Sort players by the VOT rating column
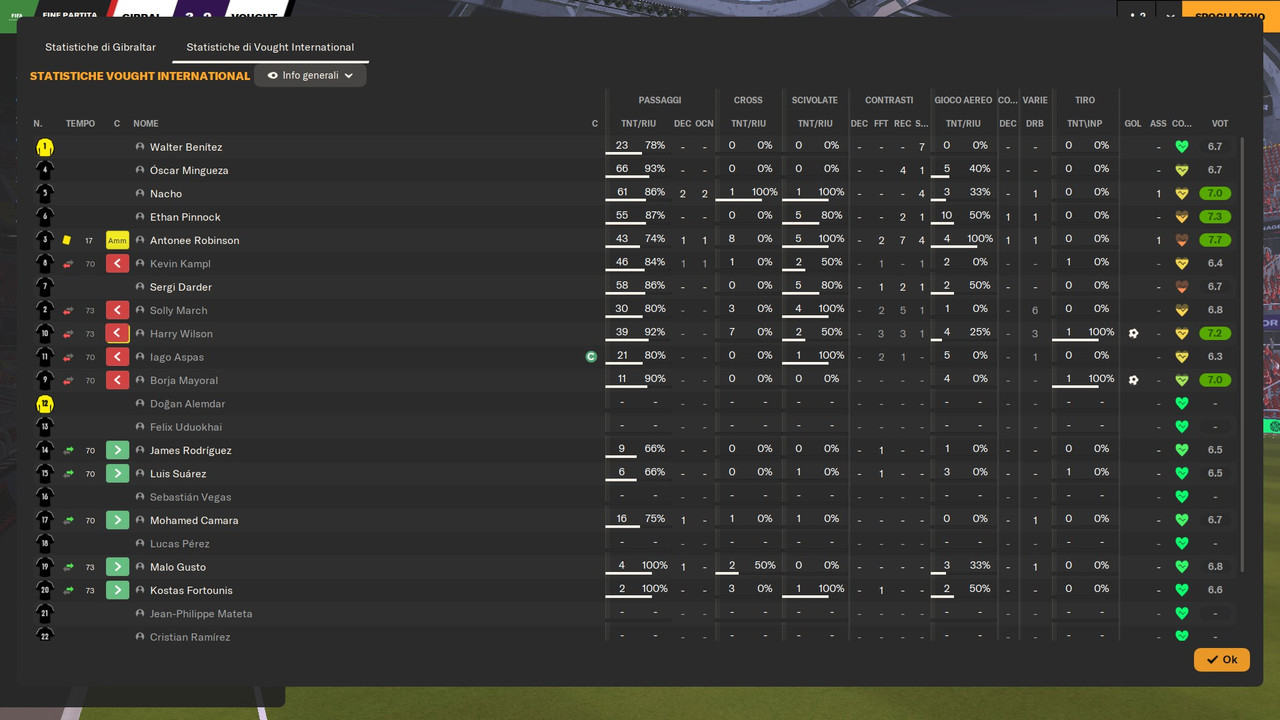This screenshot has height=720, width=1280. pyautogui.click(x=1220, y=124)
